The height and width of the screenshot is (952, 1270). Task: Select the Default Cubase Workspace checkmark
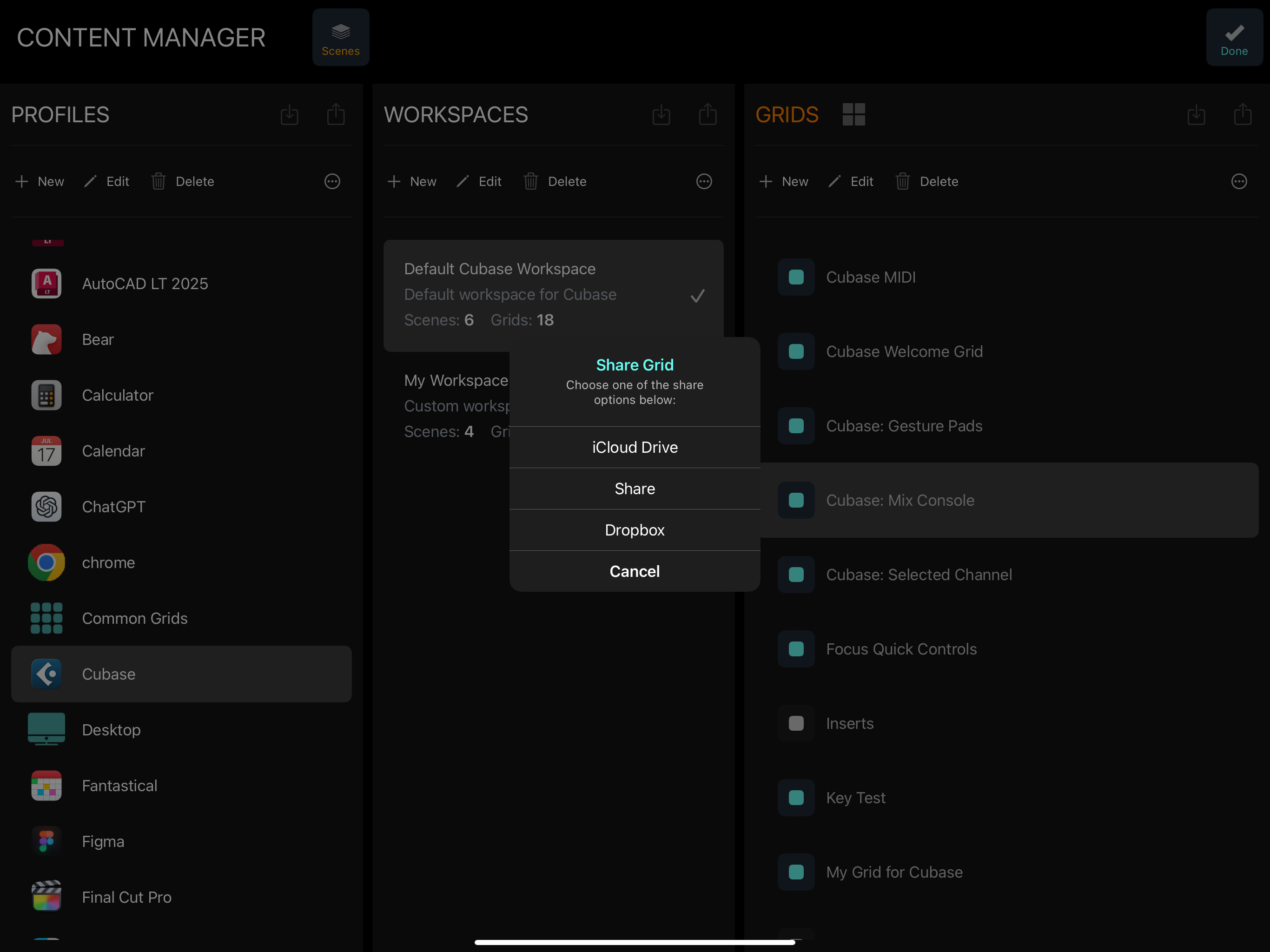click(x=697, y=296)
